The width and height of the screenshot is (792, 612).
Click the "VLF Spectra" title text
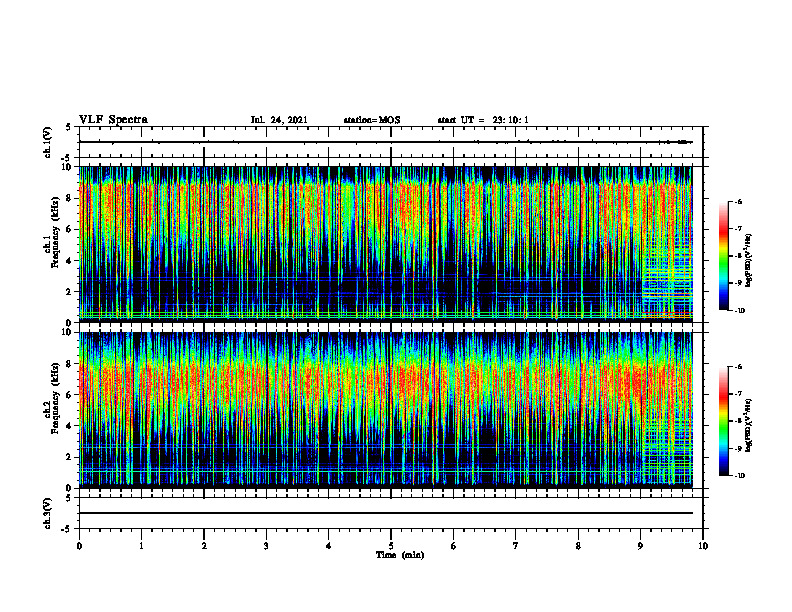(113, 120)
